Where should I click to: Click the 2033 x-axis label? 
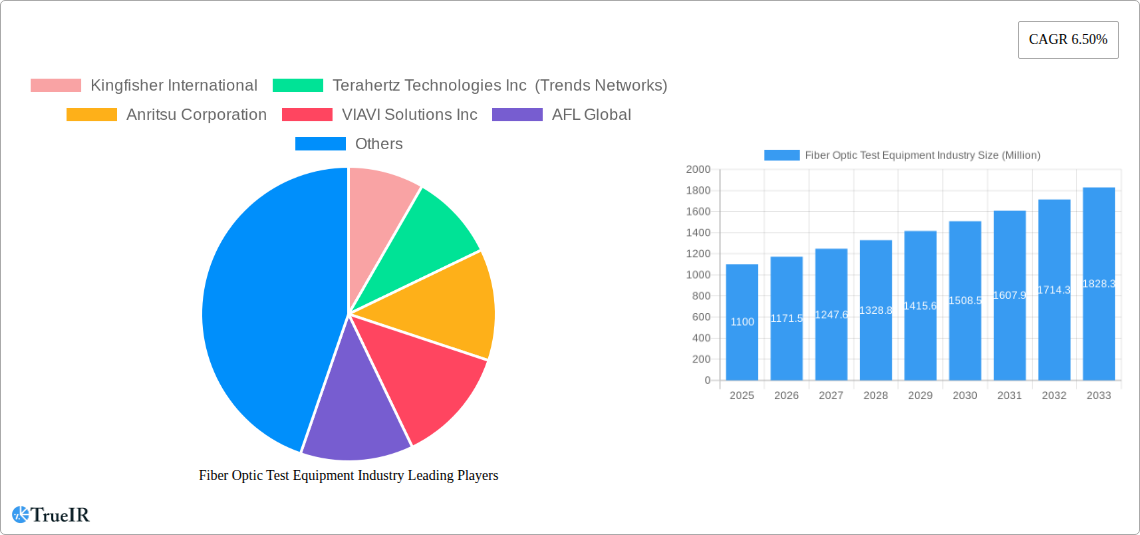tap(1099, 395)
